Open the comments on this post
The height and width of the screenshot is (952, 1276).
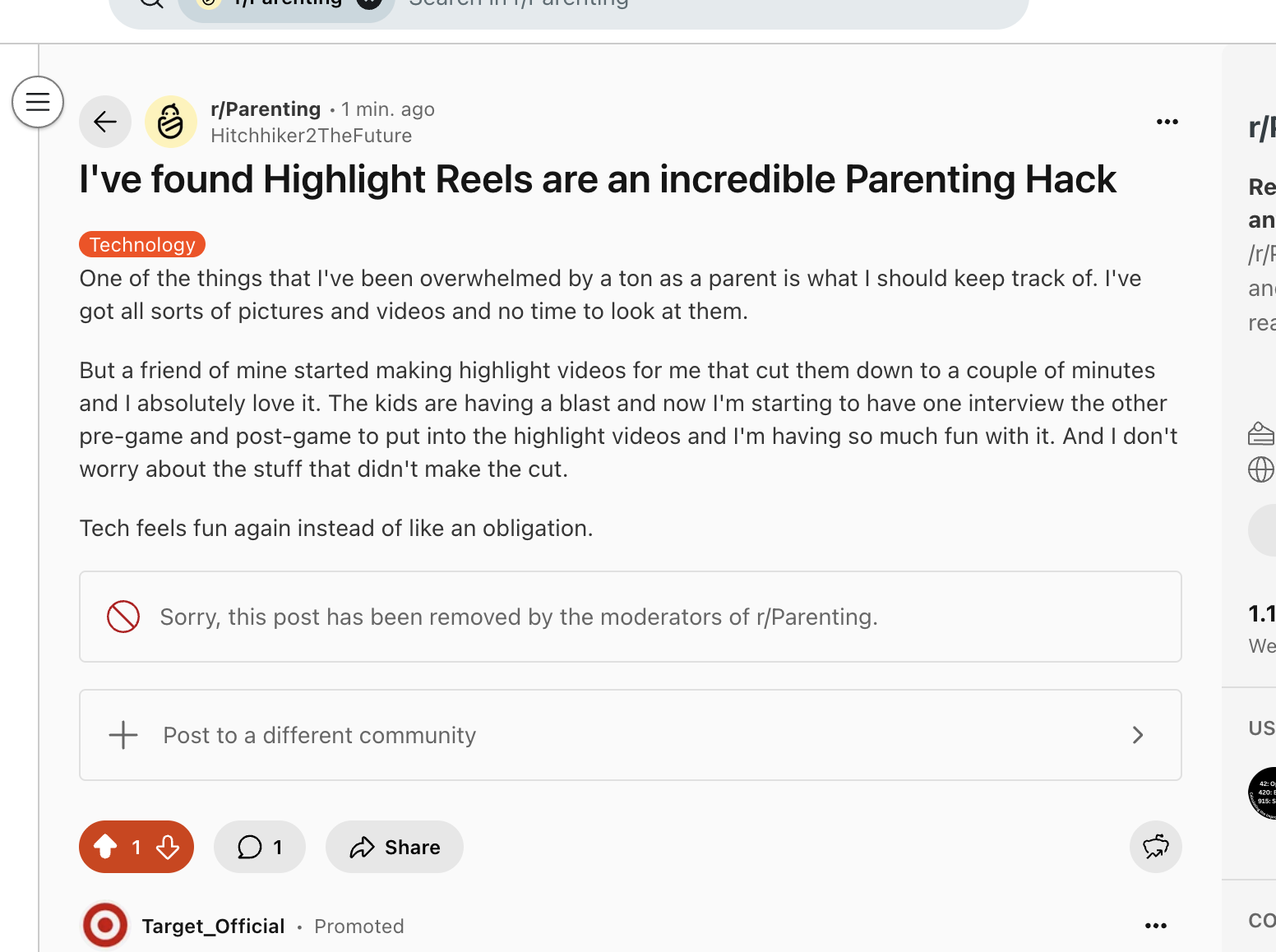[260, 847]
